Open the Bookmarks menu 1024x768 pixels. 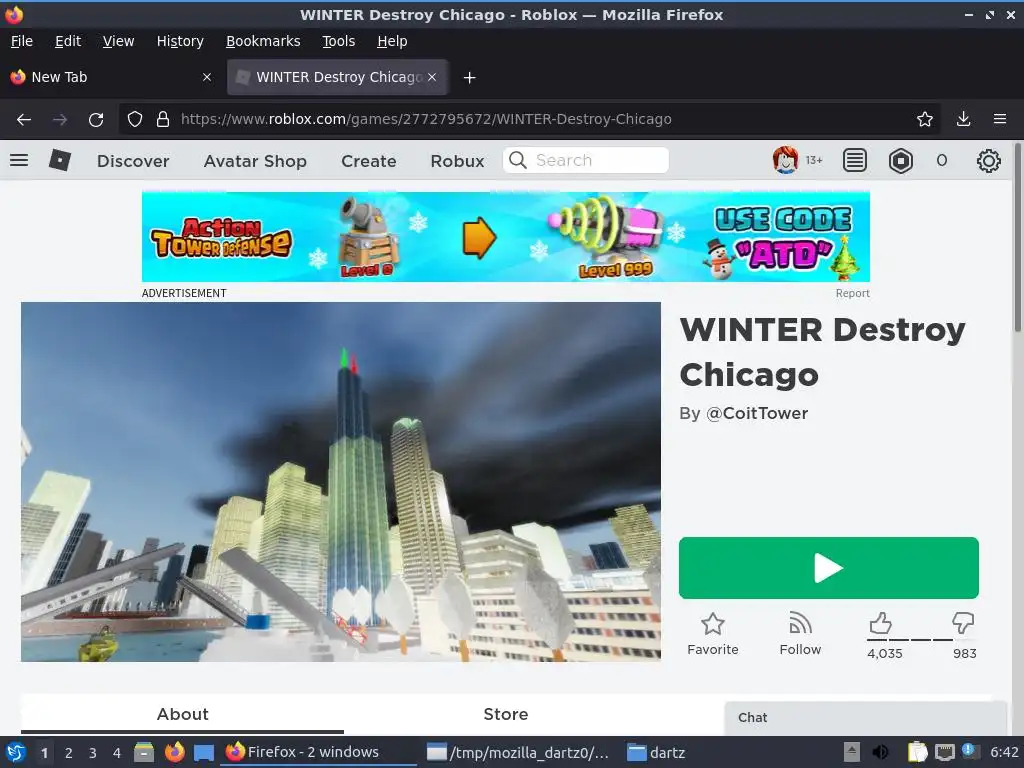point(263,41)
